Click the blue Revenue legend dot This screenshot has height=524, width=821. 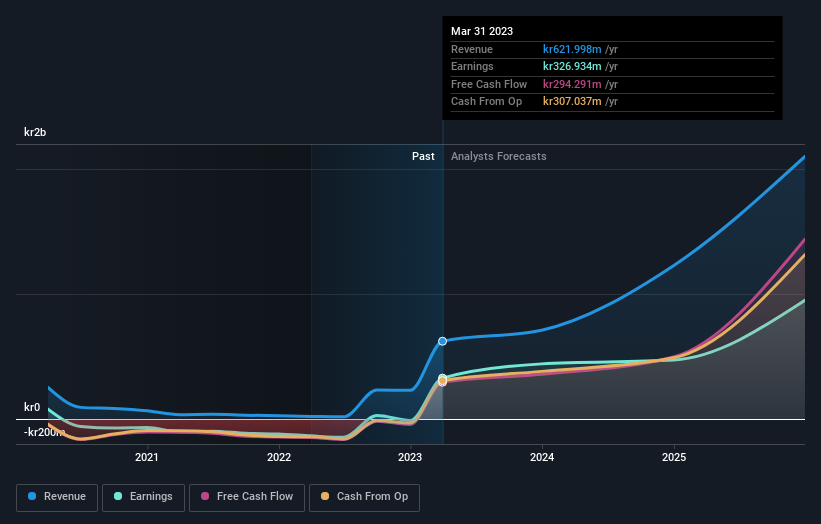click(32, 496)
